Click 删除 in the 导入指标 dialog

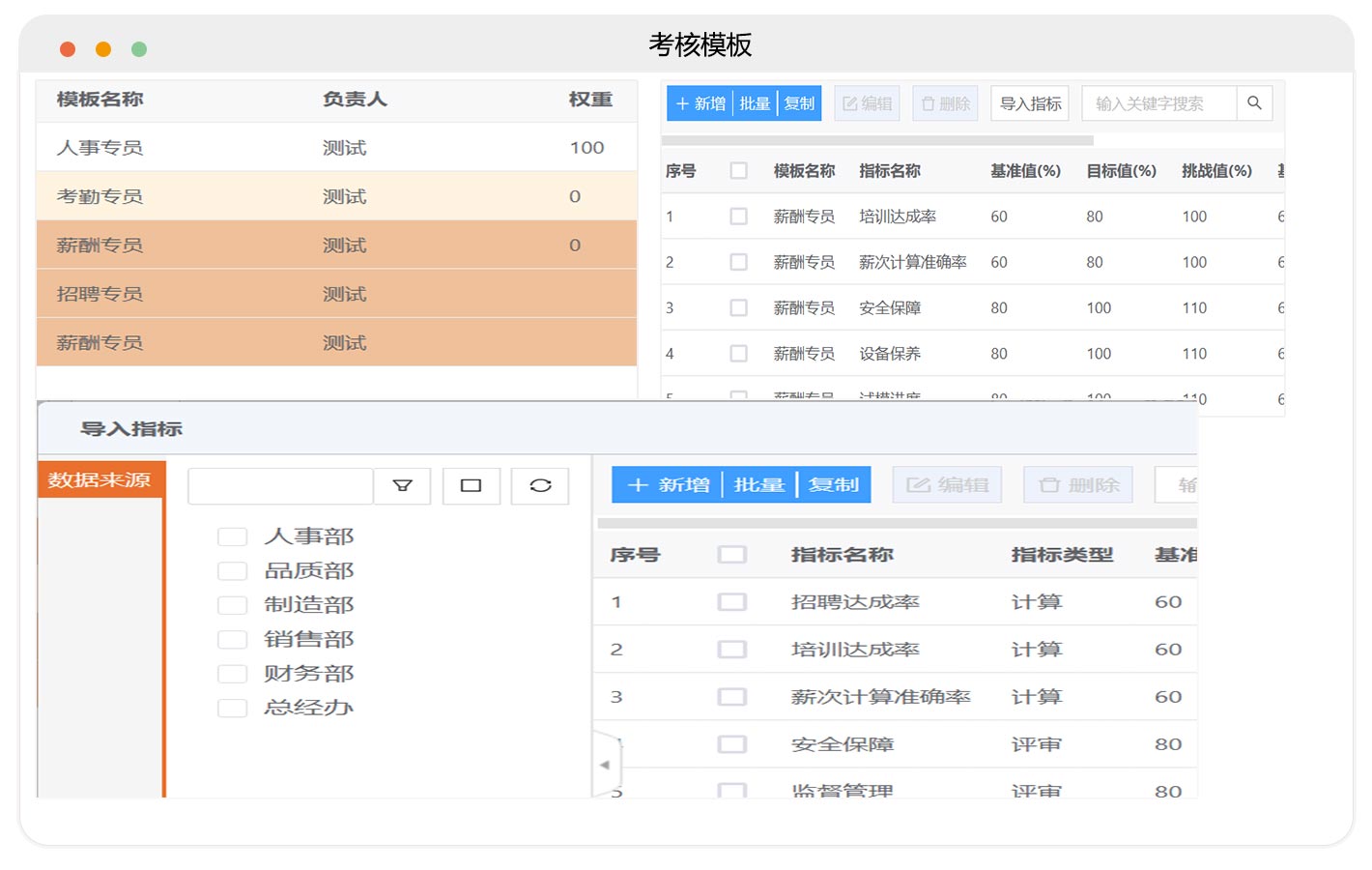coord(1078,484)
